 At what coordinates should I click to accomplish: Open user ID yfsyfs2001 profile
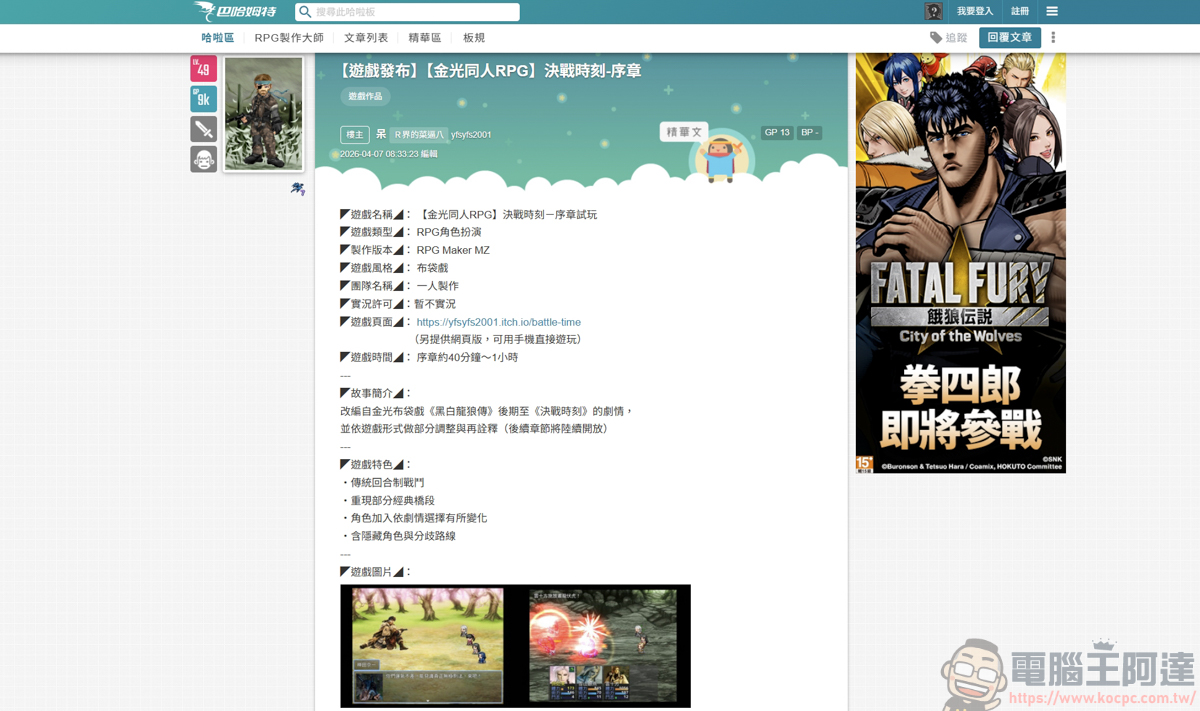pos(471,135)
